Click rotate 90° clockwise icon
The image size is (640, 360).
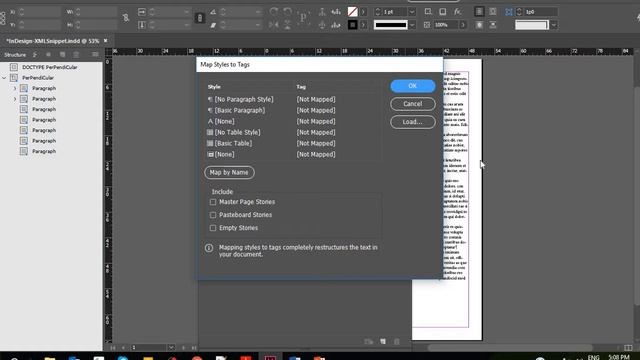tap(274, 12)
